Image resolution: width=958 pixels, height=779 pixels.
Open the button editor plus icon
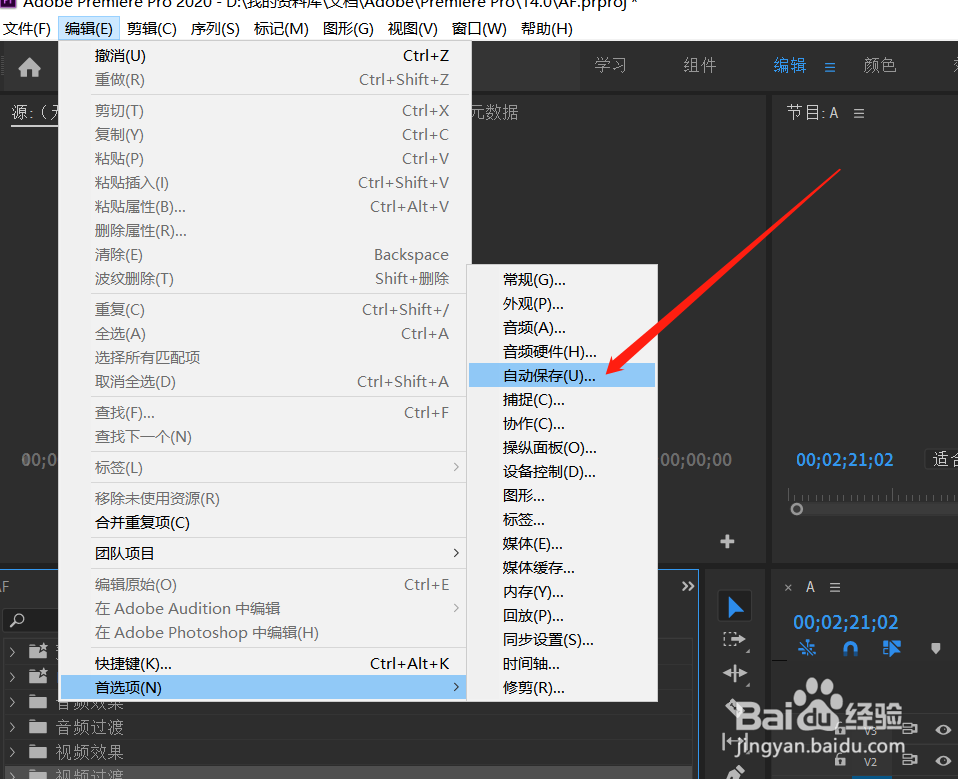[x=727, y=541]
